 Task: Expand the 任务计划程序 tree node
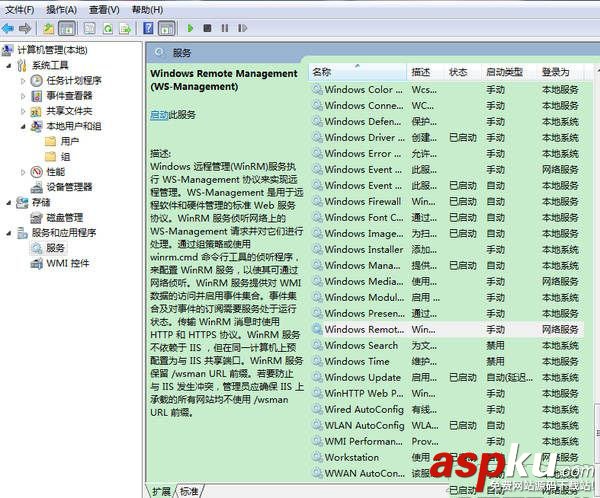23,81
